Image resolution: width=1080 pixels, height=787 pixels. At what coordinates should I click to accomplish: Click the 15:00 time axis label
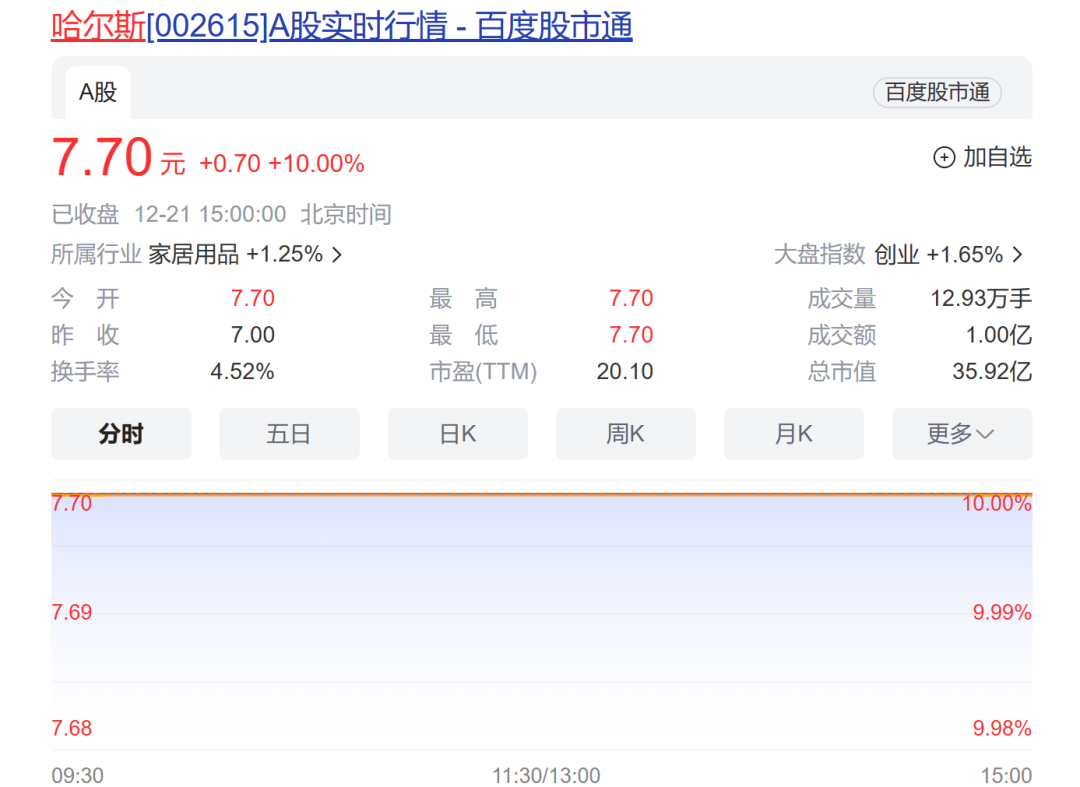(1006, 776)
